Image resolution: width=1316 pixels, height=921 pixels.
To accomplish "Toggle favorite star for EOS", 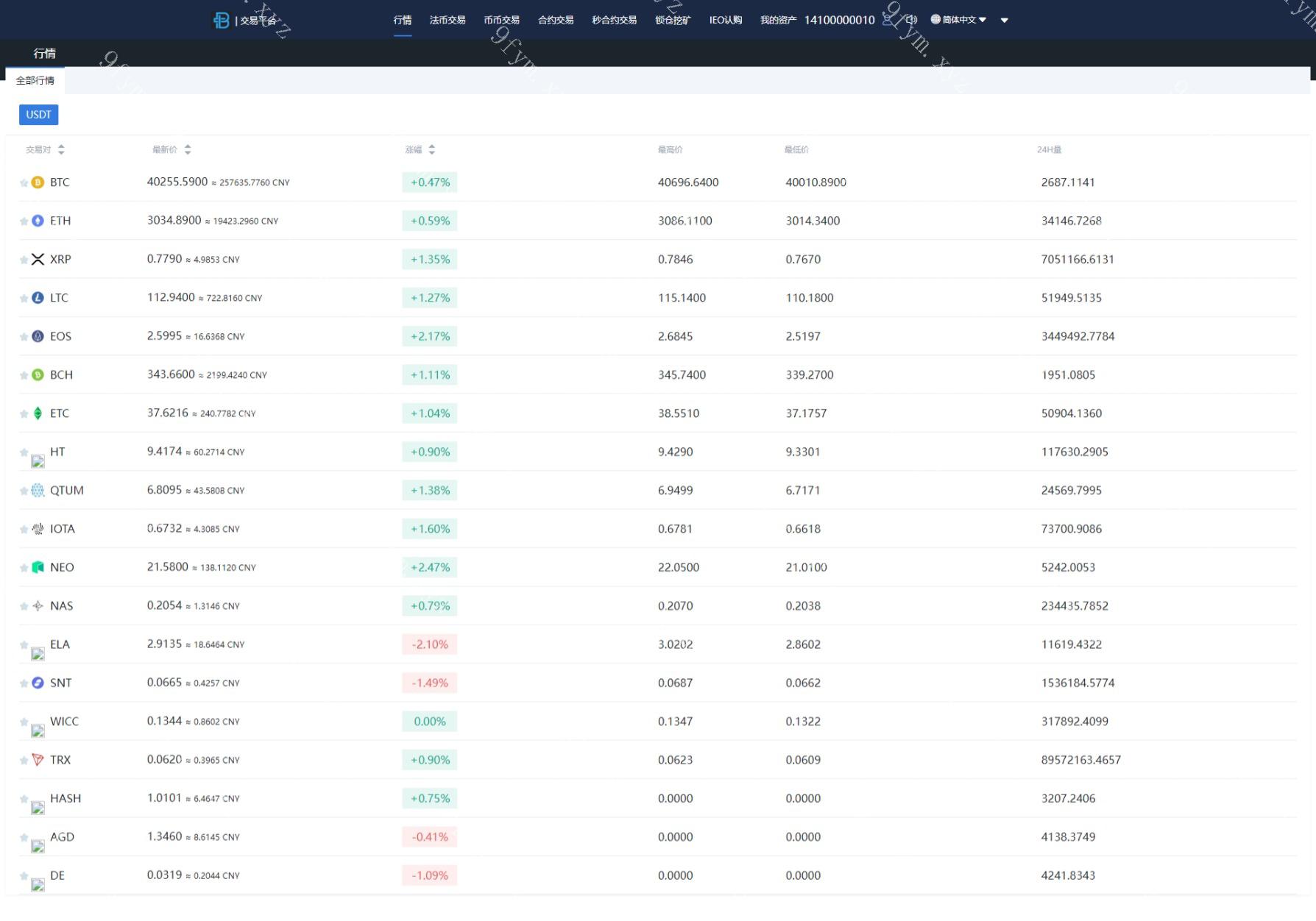I will click(24, 336).
